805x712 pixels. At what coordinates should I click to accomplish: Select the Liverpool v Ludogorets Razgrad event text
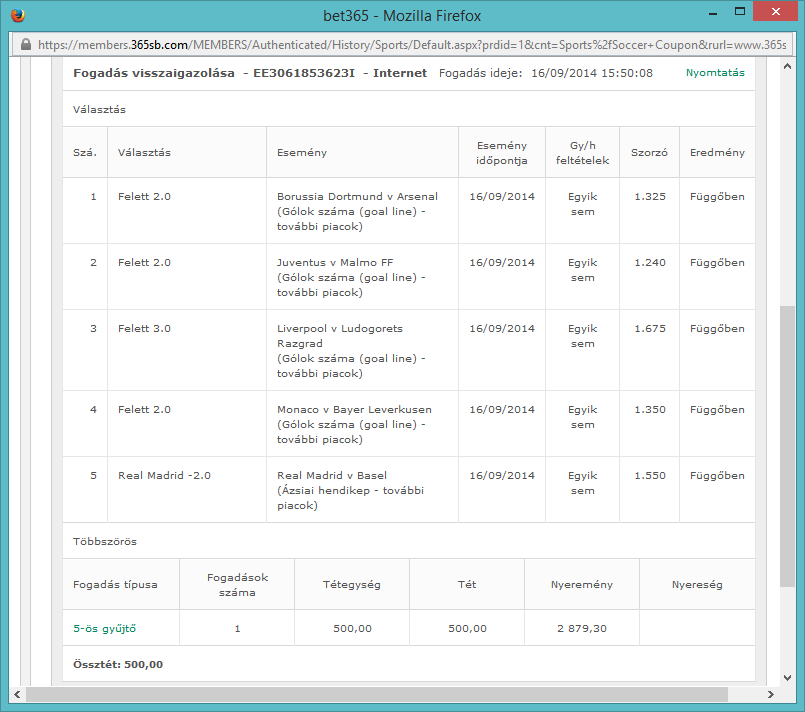(340, 336)
